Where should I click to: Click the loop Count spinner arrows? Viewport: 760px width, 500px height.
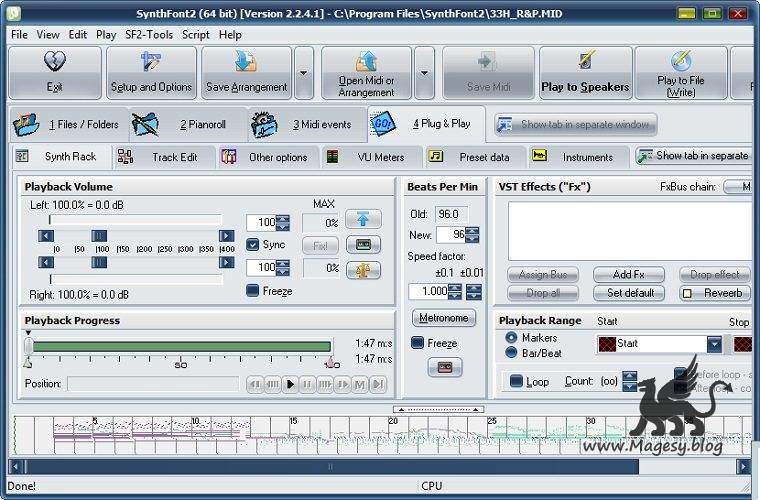click(630, 381)
